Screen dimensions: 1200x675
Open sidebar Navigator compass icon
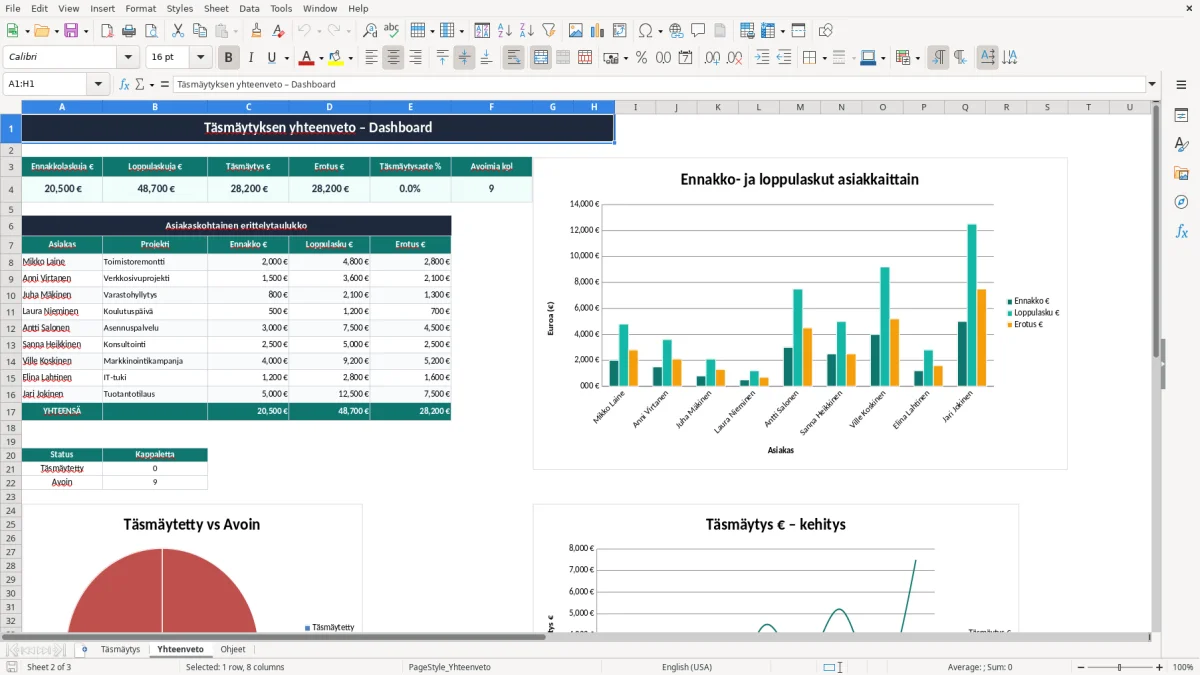1181,202
